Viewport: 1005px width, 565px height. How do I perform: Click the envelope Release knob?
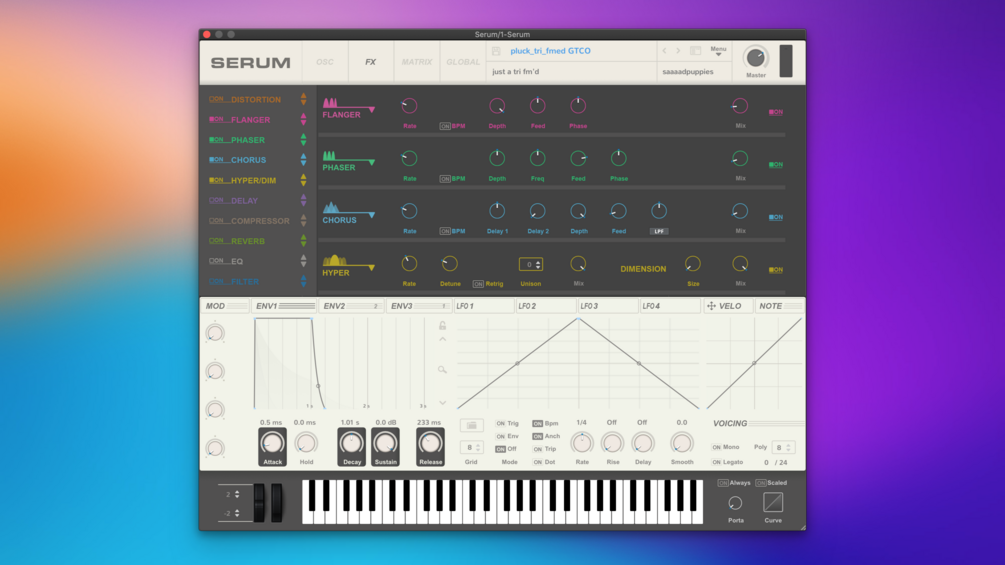point(430,443)
